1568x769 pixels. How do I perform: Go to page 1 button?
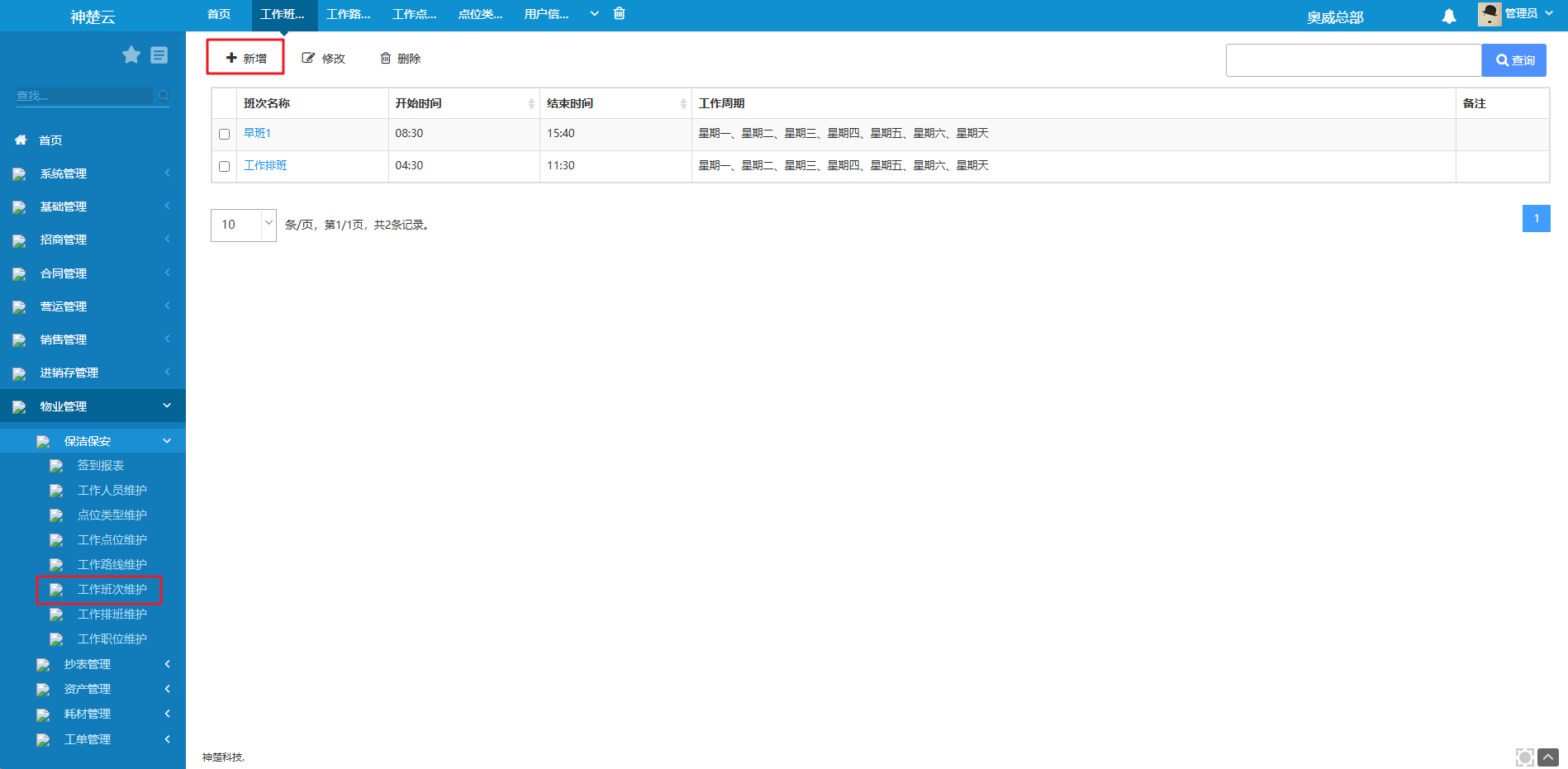point(1537,219)
